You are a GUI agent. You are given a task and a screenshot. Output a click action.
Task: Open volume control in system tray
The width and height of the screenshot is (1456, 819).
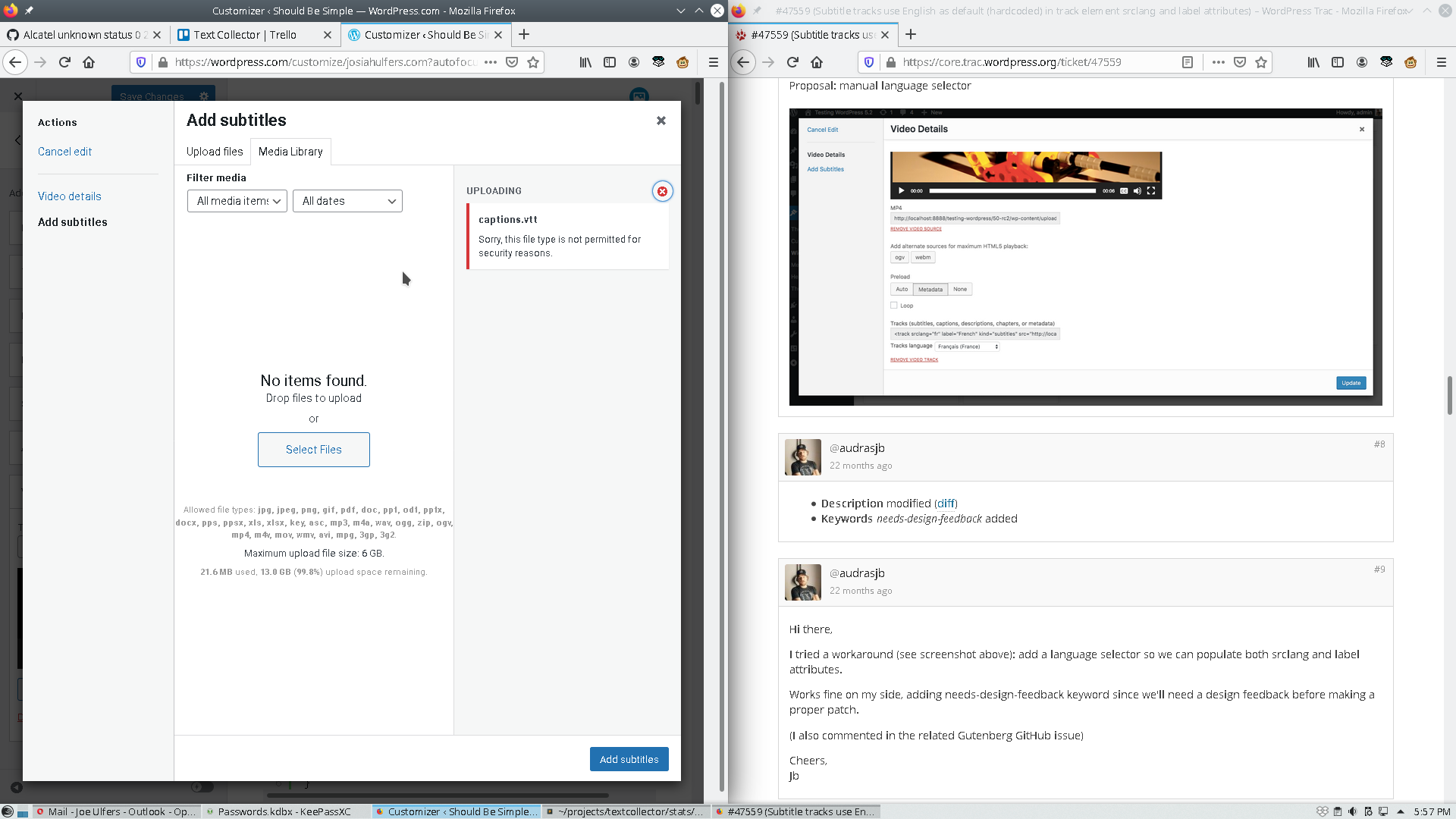pos(1352,811)
